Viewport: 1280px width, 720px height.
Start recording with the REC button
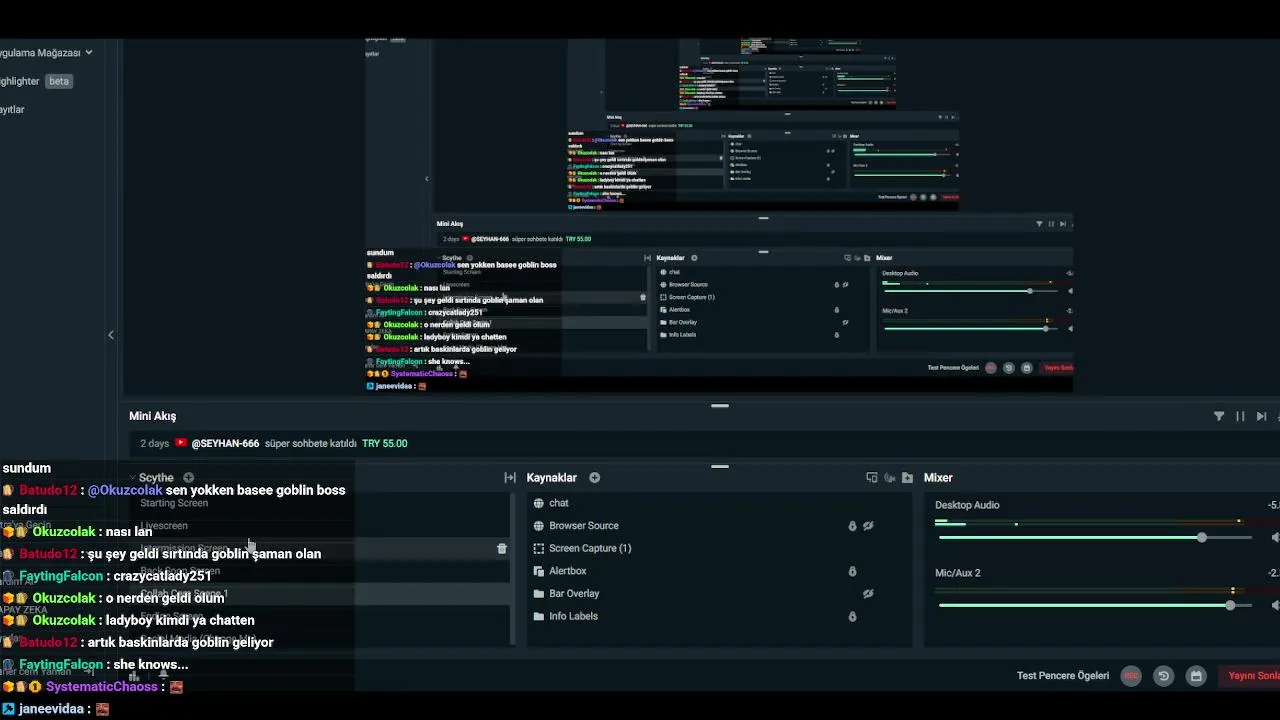[1131, 676]
